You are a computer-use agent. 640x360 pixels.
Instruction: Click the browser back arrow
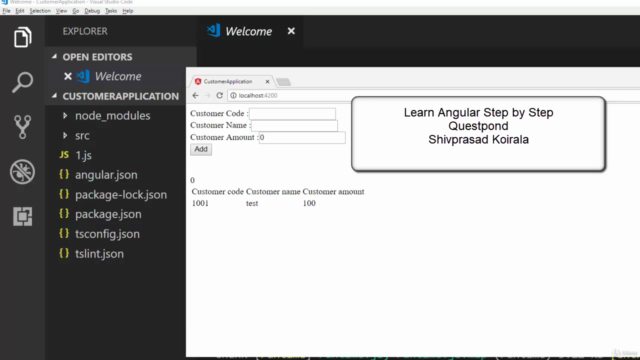pos(196,95)
